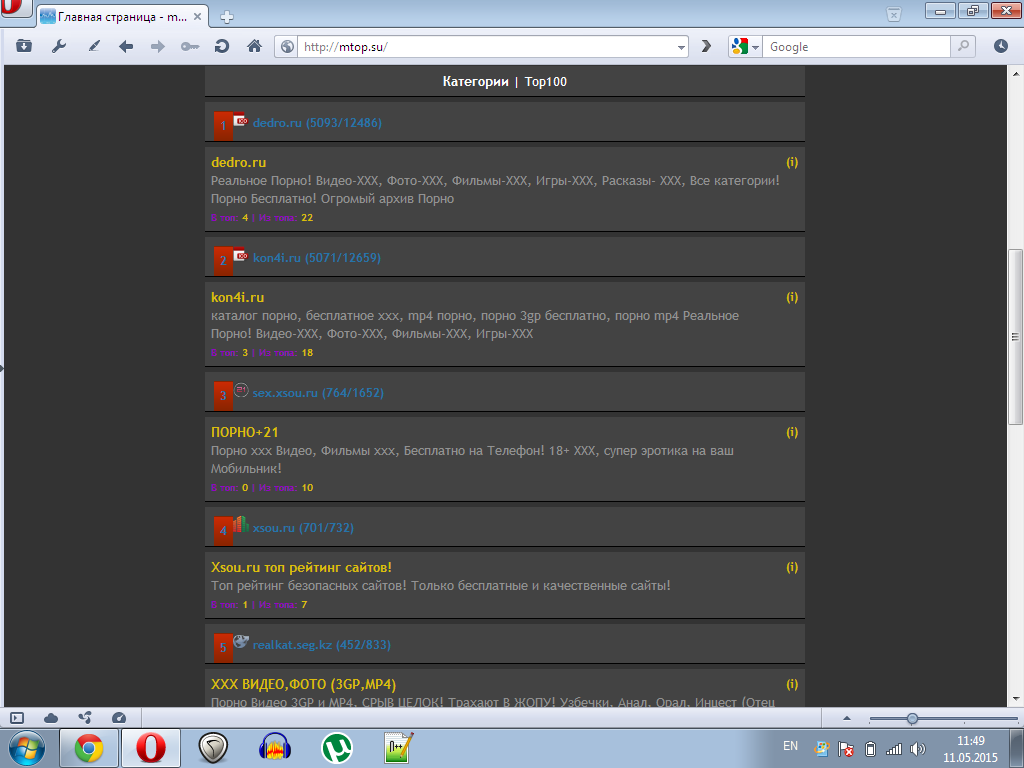Close the Главная страница tab
The image size is (1024, 768).
tap(198, 16)
